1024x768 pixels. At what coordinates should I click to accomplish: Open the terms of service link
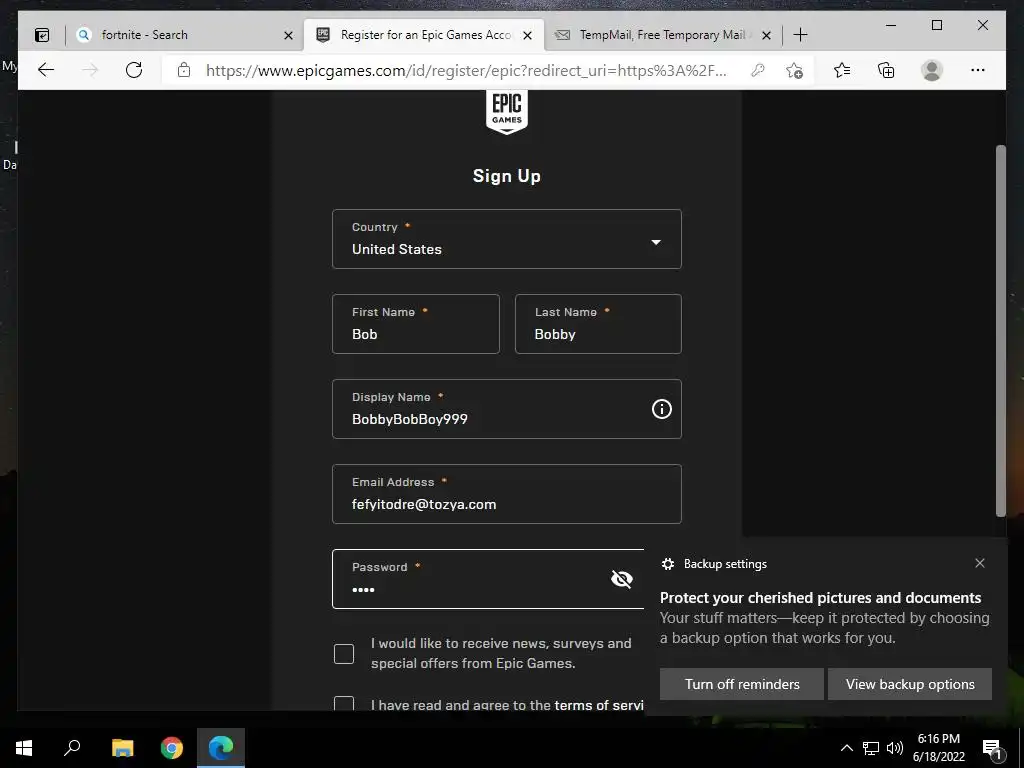click(599, 705)
